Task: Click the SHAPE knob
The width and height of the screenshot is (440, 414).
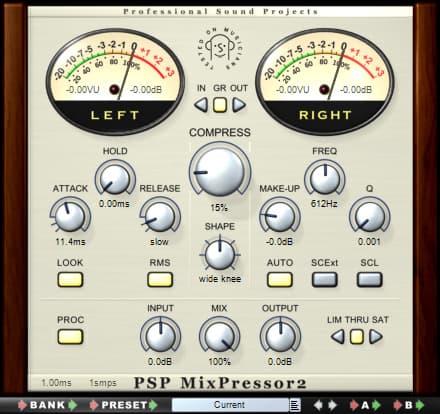Action: 220,254
